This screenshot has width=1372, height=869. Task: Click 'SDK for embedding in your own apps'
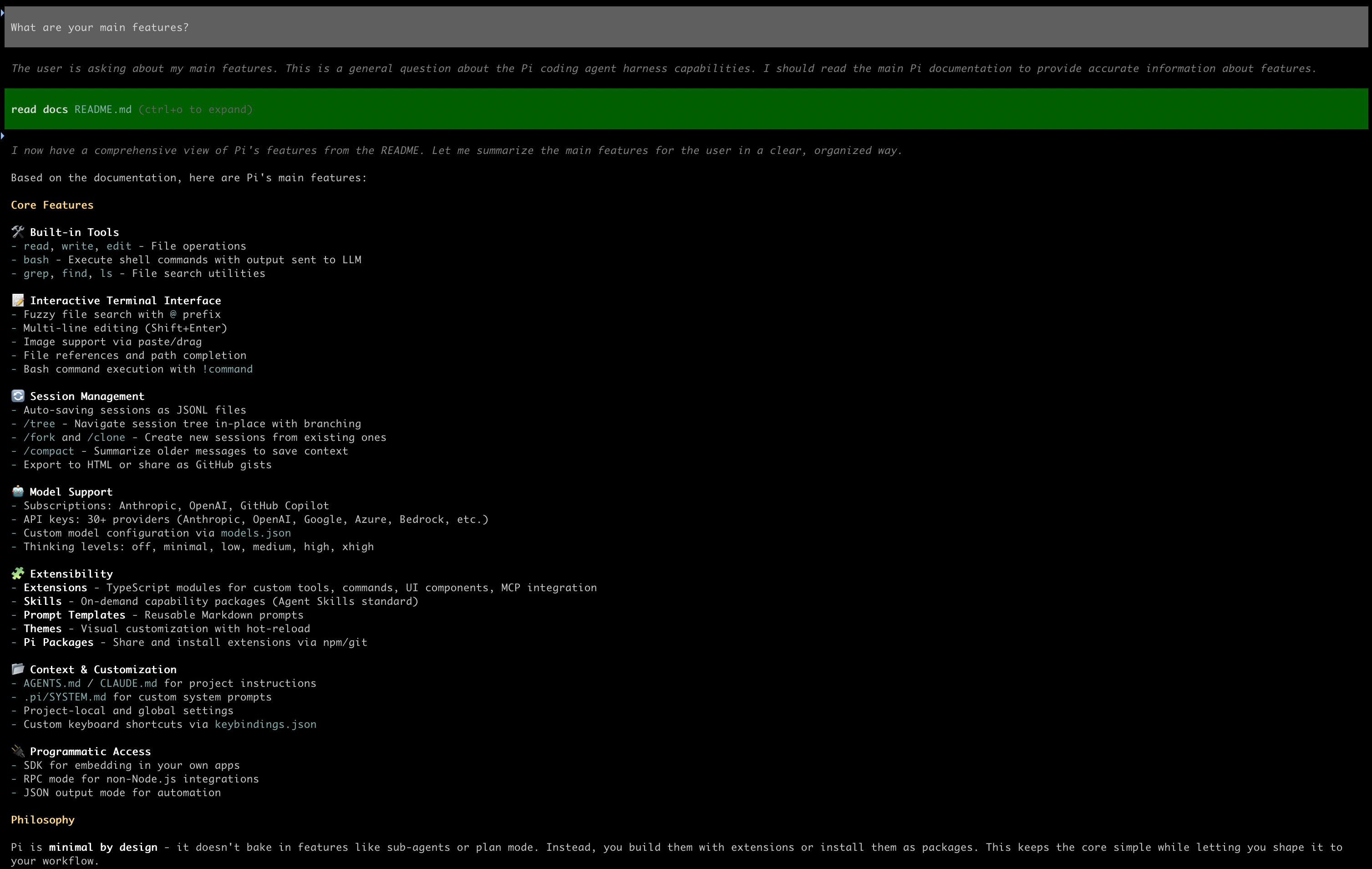[x=132, y=765]
